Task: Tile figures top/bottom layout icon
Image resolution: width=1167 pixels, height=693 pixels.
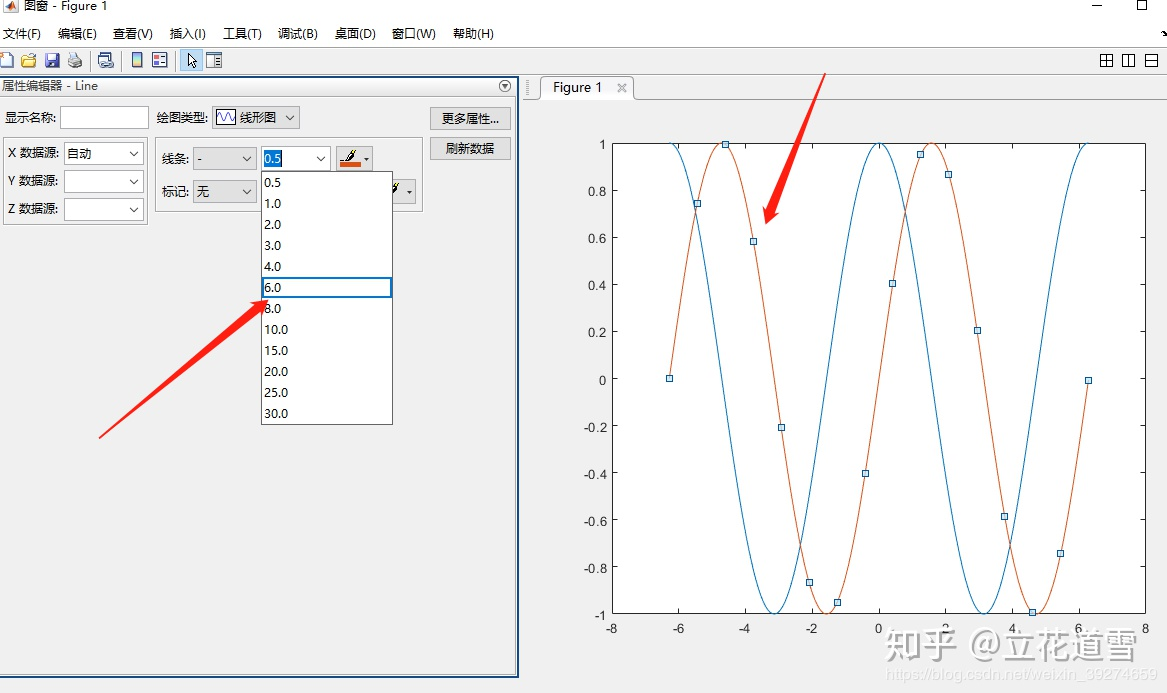Action: pos(1151,60)
